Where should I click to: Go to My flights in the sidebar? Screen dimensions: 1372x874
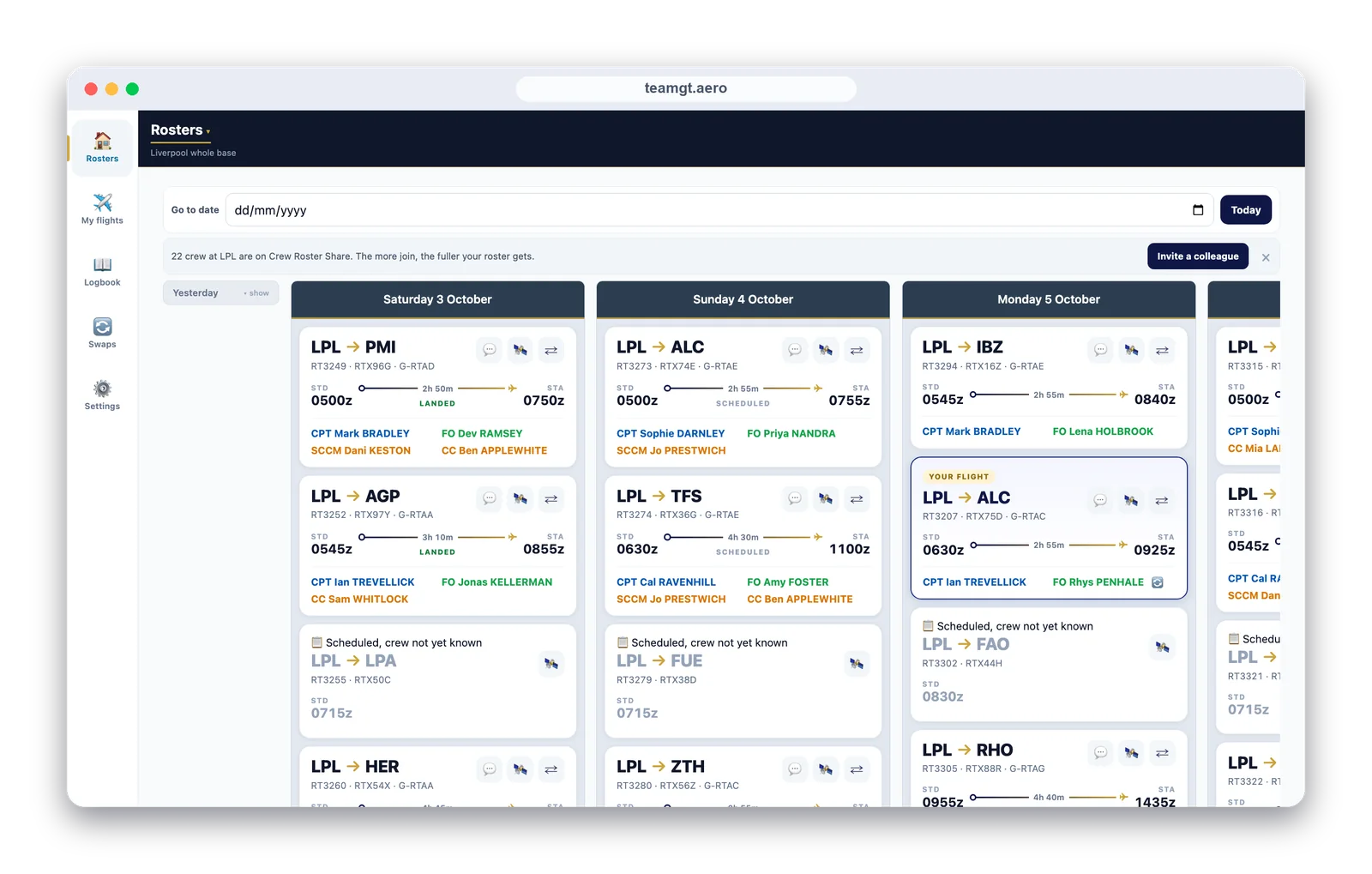(102, 209)
